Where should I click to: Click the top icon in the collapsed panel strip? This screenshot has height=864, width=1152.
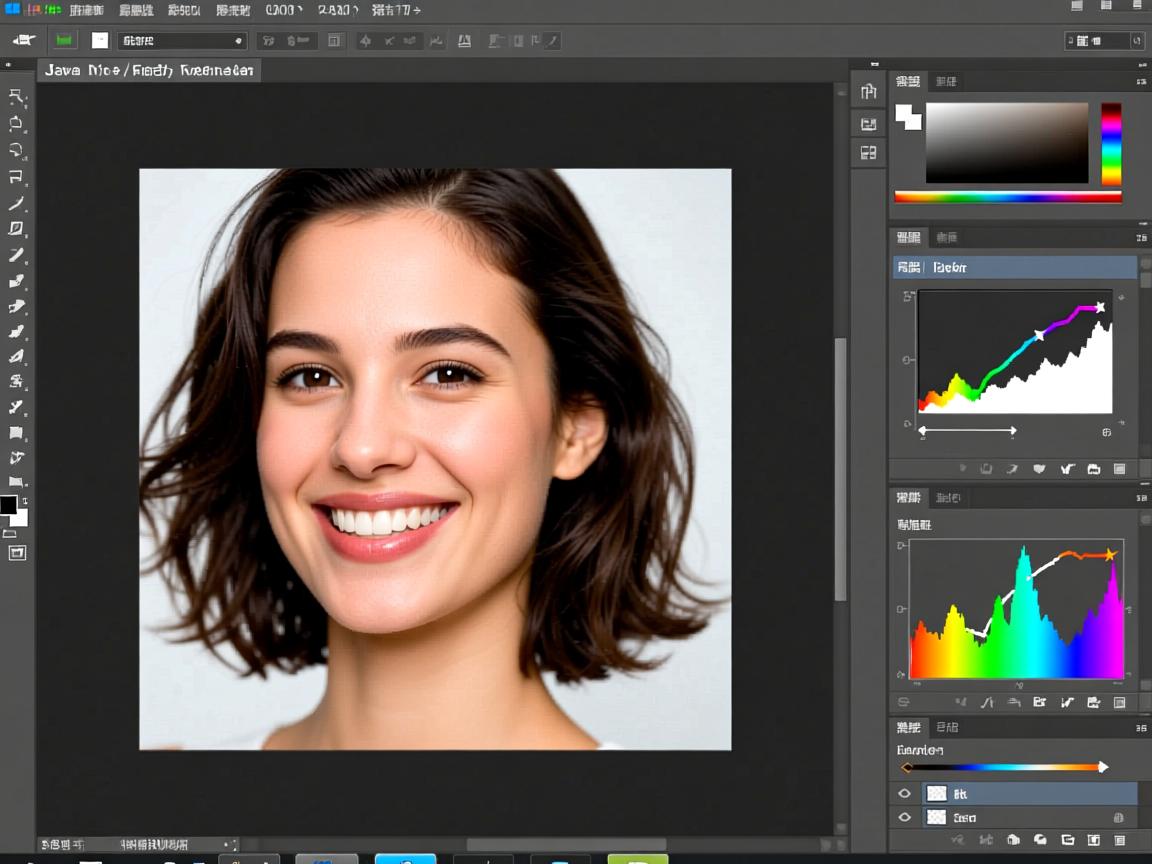(868, 92)
